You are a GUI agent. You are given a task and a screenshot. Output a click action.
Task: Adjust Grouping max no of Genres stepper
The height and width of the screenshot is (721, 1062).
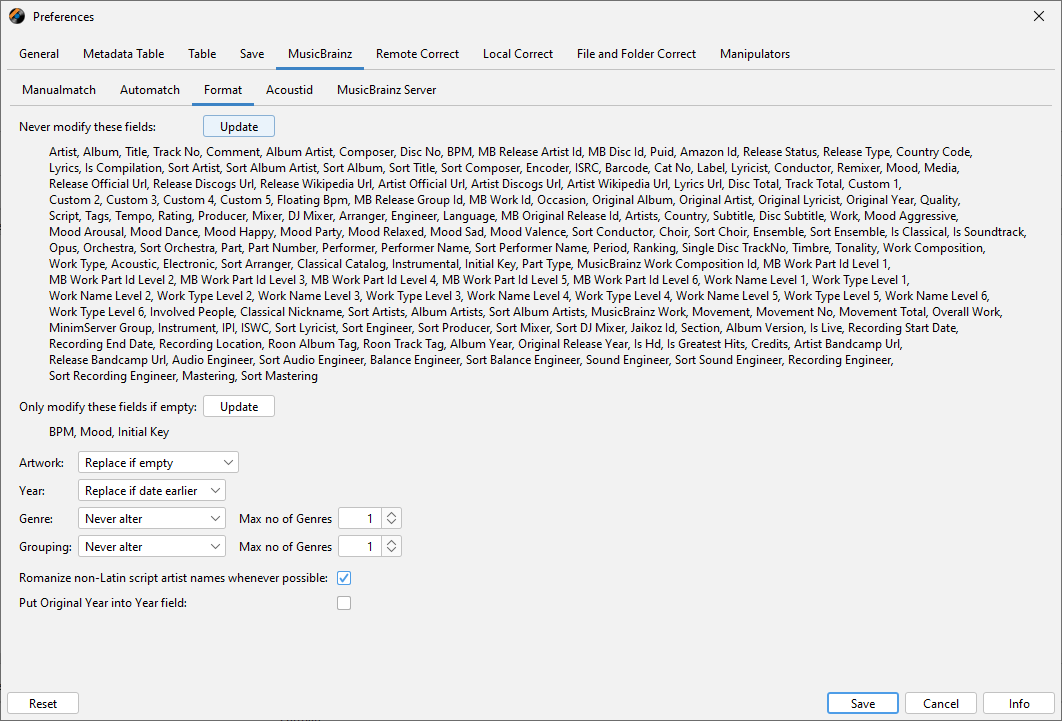click(391, 546)
